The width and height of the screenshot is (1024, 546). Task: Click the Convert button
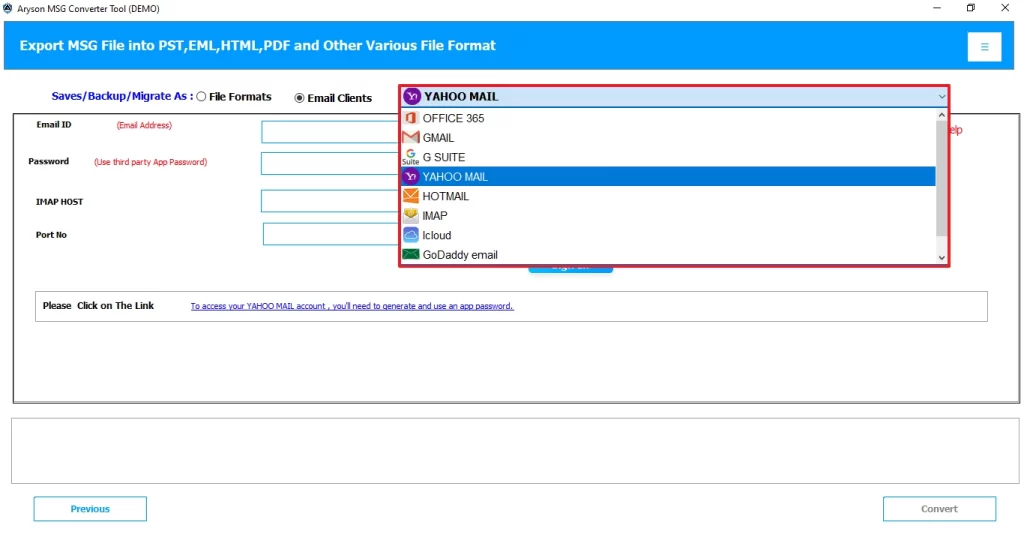click(939, 509)
